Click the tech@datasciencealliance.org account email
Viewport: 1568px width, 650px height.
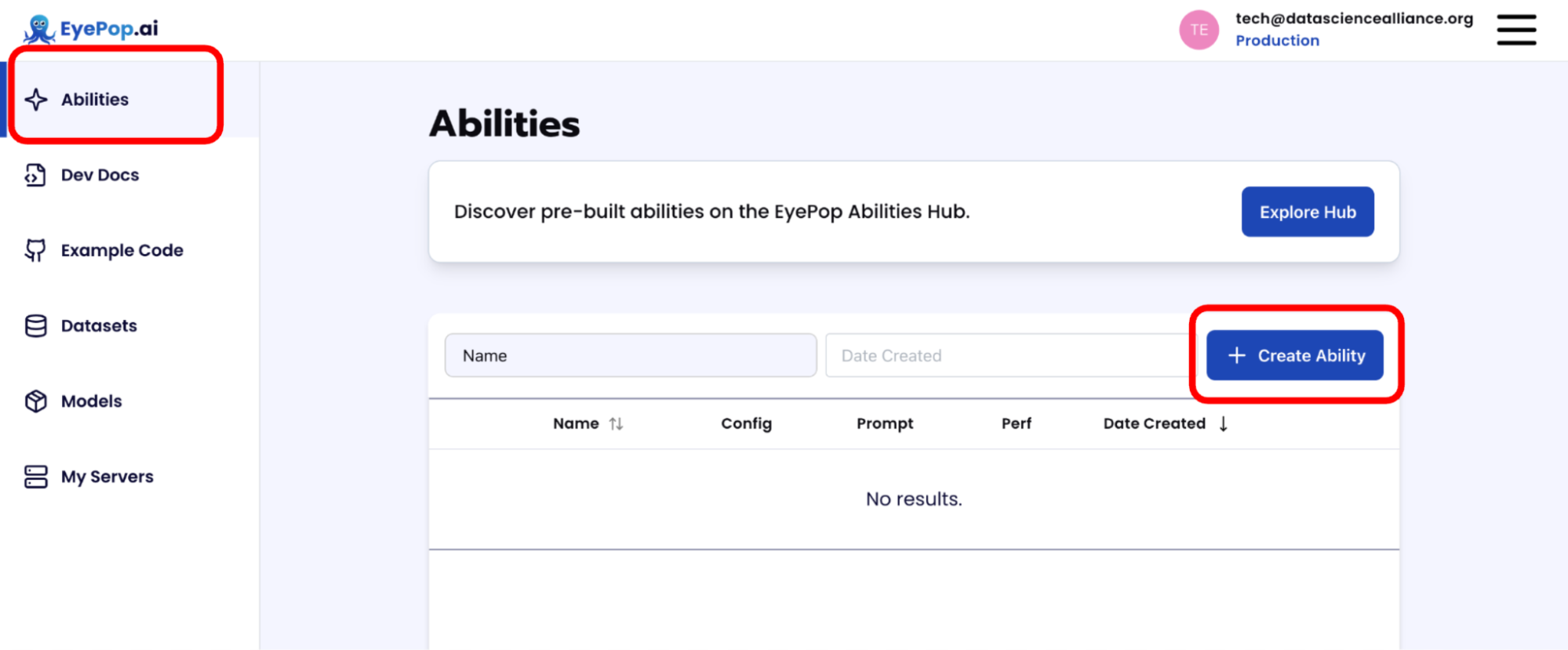[x=1354, y=19]
